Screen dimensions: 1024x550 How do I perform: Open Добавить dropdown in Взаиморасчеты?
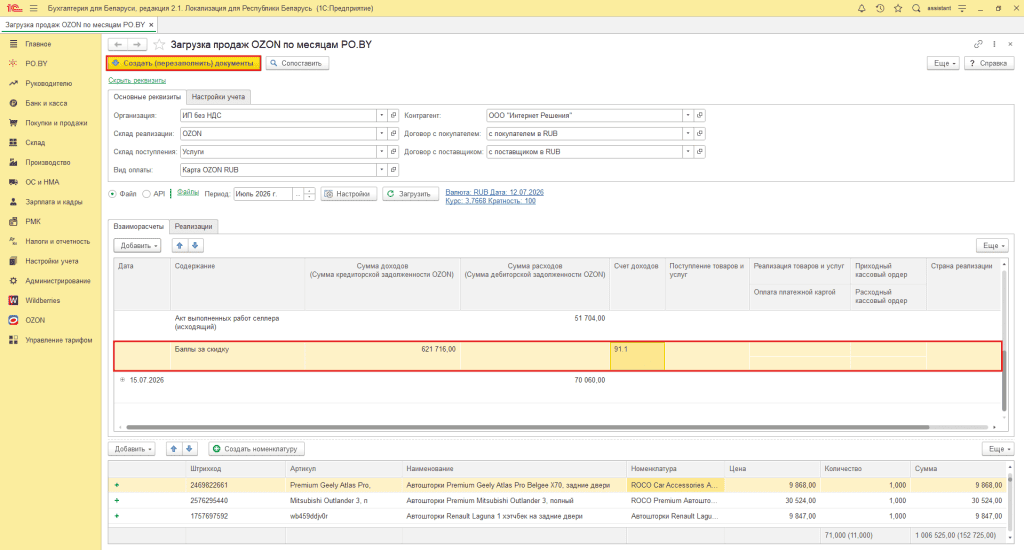tap(137, 246)
